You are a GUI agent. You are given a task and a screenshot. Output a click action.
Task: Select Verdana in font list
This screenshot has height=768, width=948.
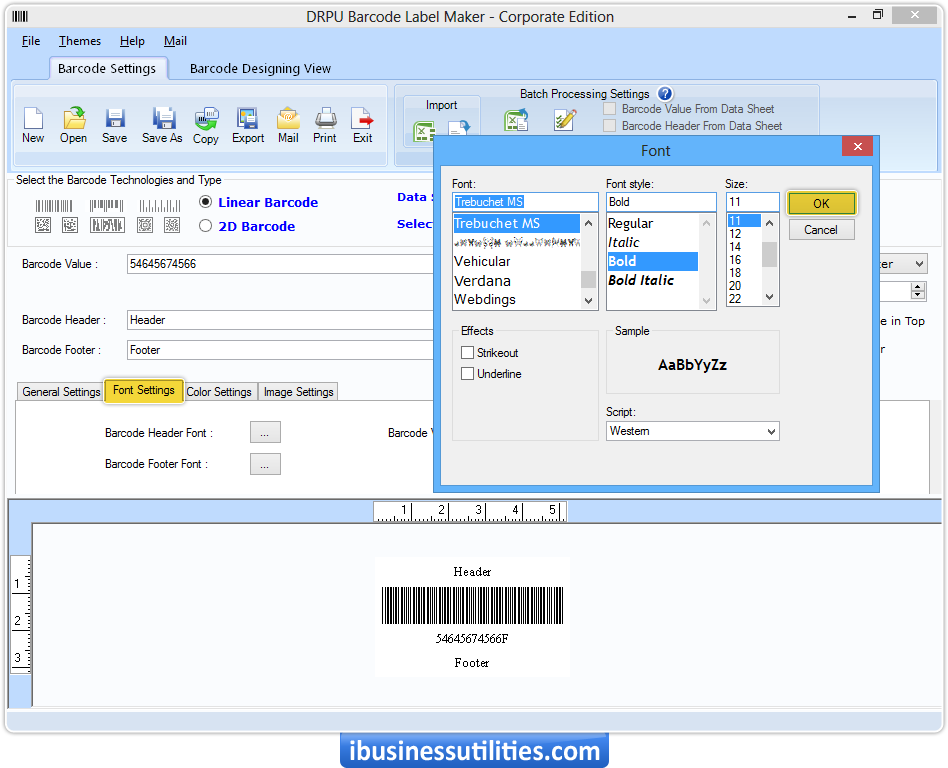pos(482,281)
